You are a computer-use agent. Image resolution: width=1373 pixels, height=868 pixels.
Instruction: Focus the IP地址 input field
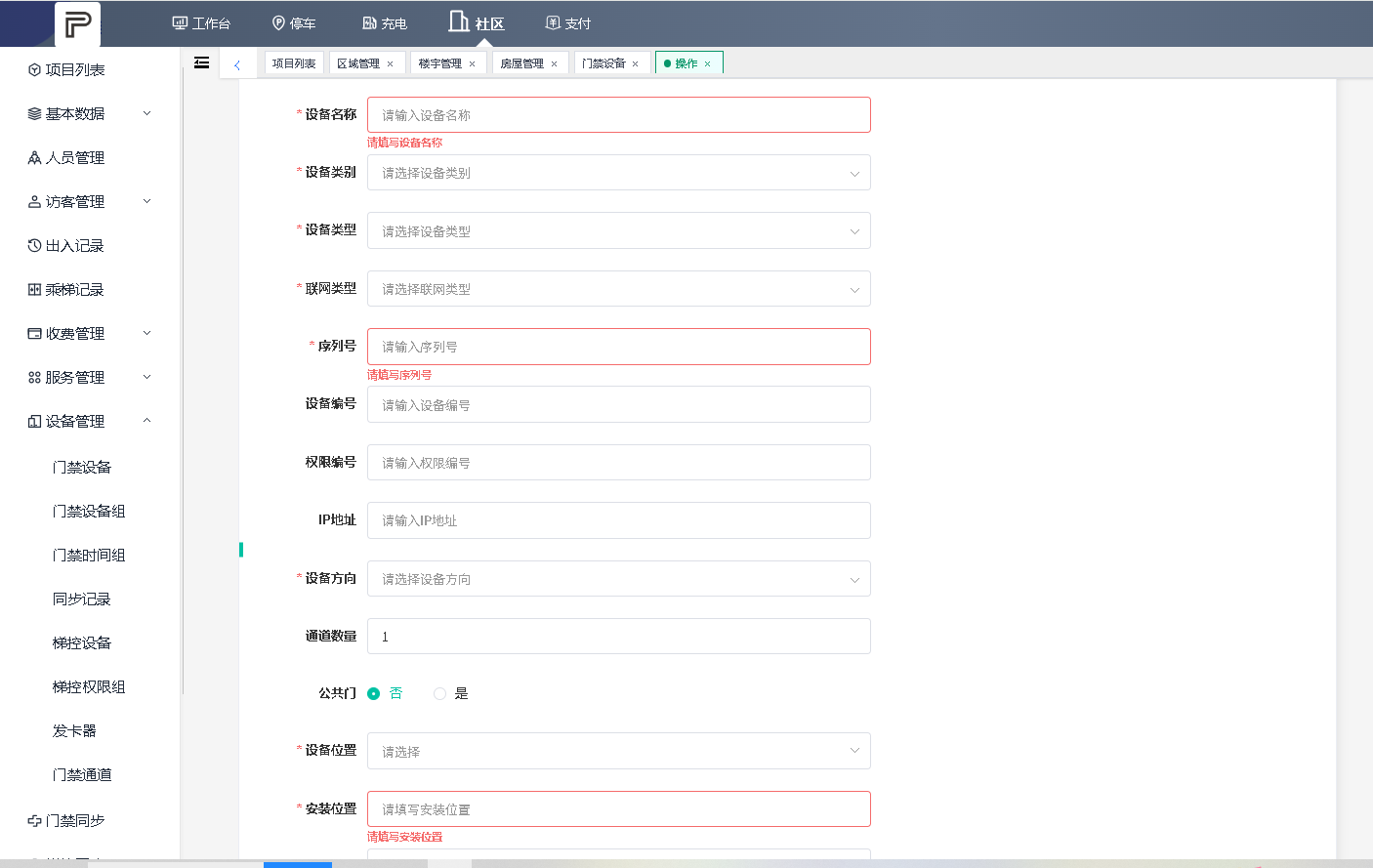[619, 520]
